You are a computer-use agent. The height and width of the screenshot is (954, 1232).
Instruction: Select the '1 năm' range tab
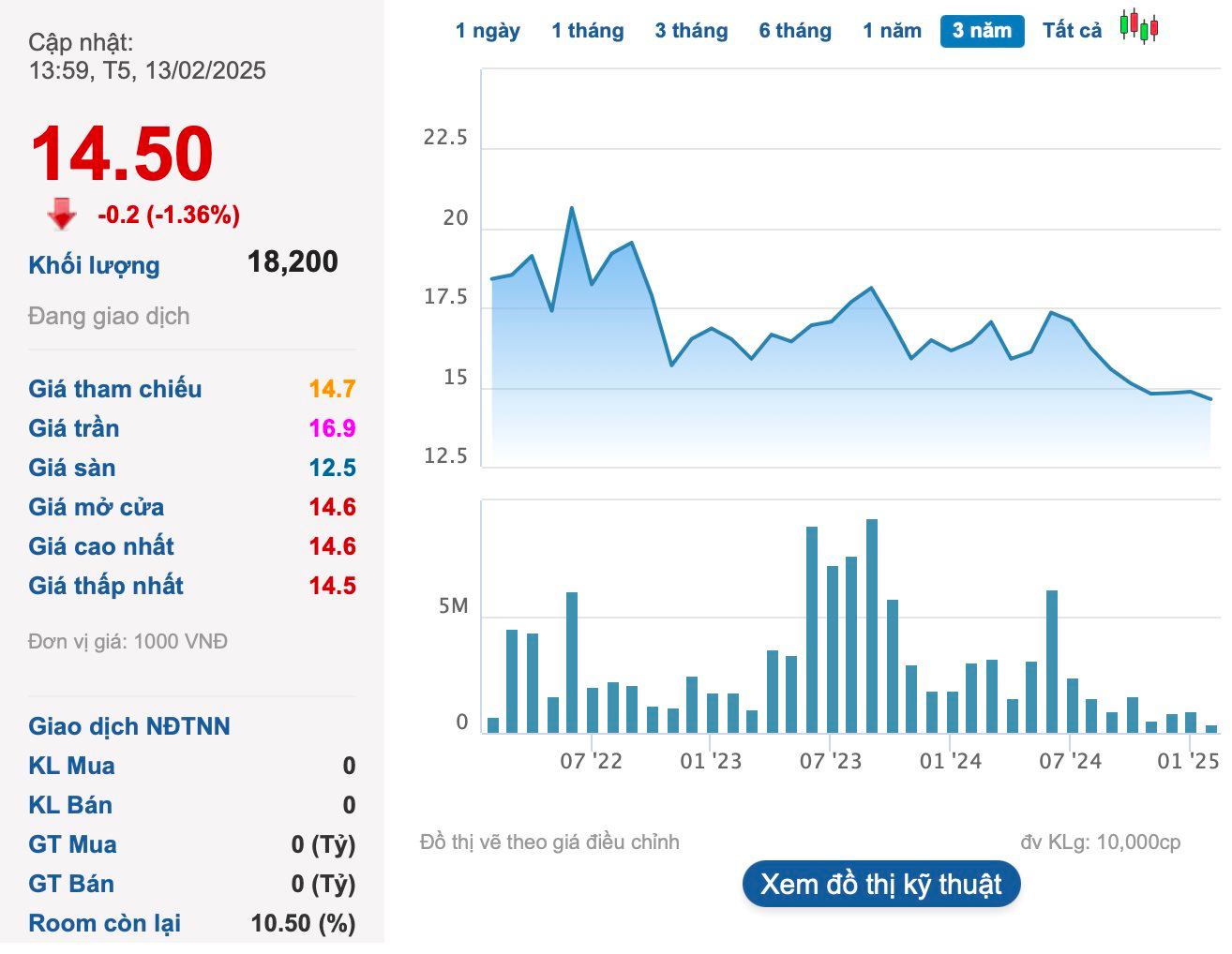click(892, 31)
